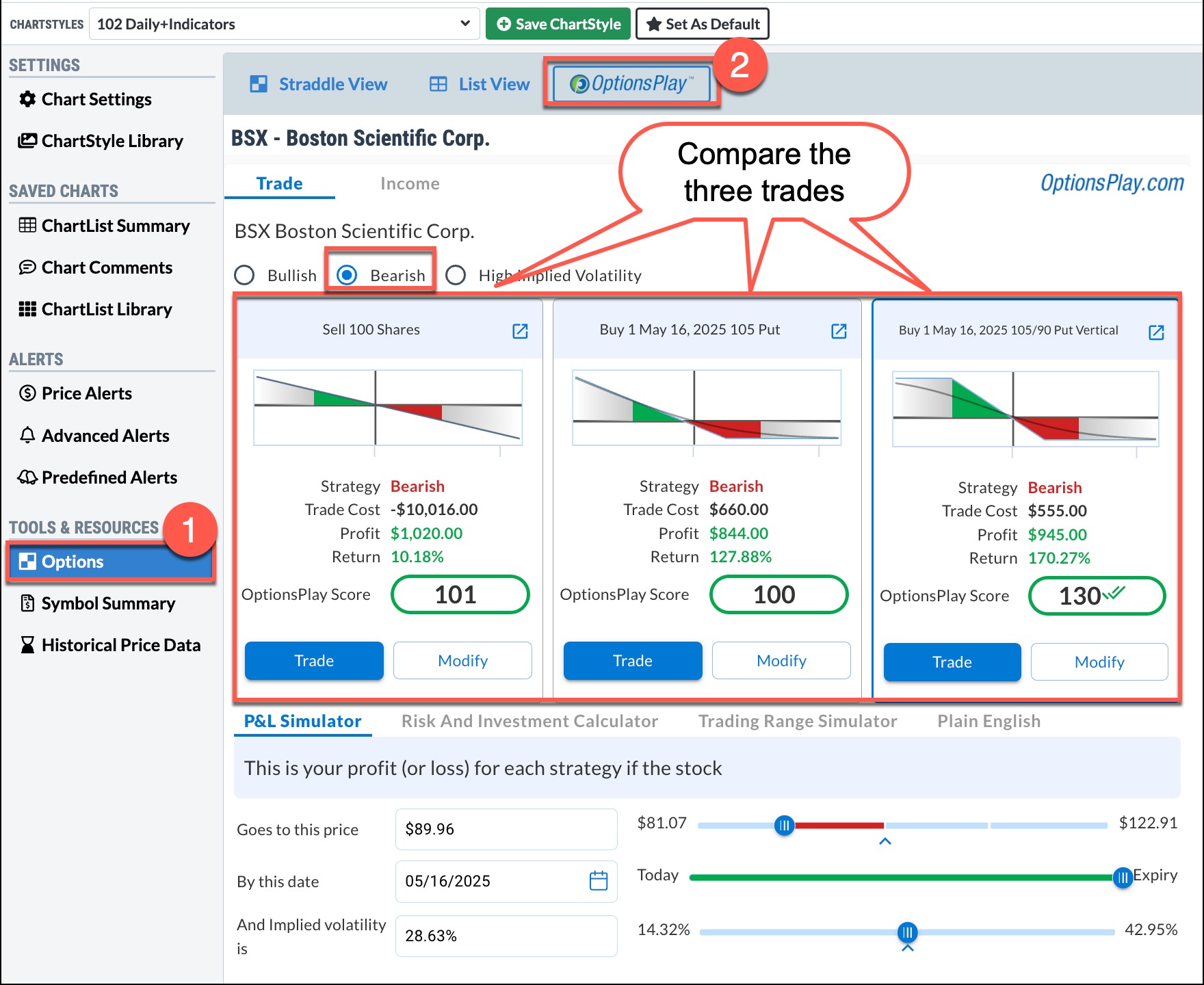This screenshot has height=985, width=1204.
Task: Click Trade button for the 105 Put
Action: coord(633,660)
